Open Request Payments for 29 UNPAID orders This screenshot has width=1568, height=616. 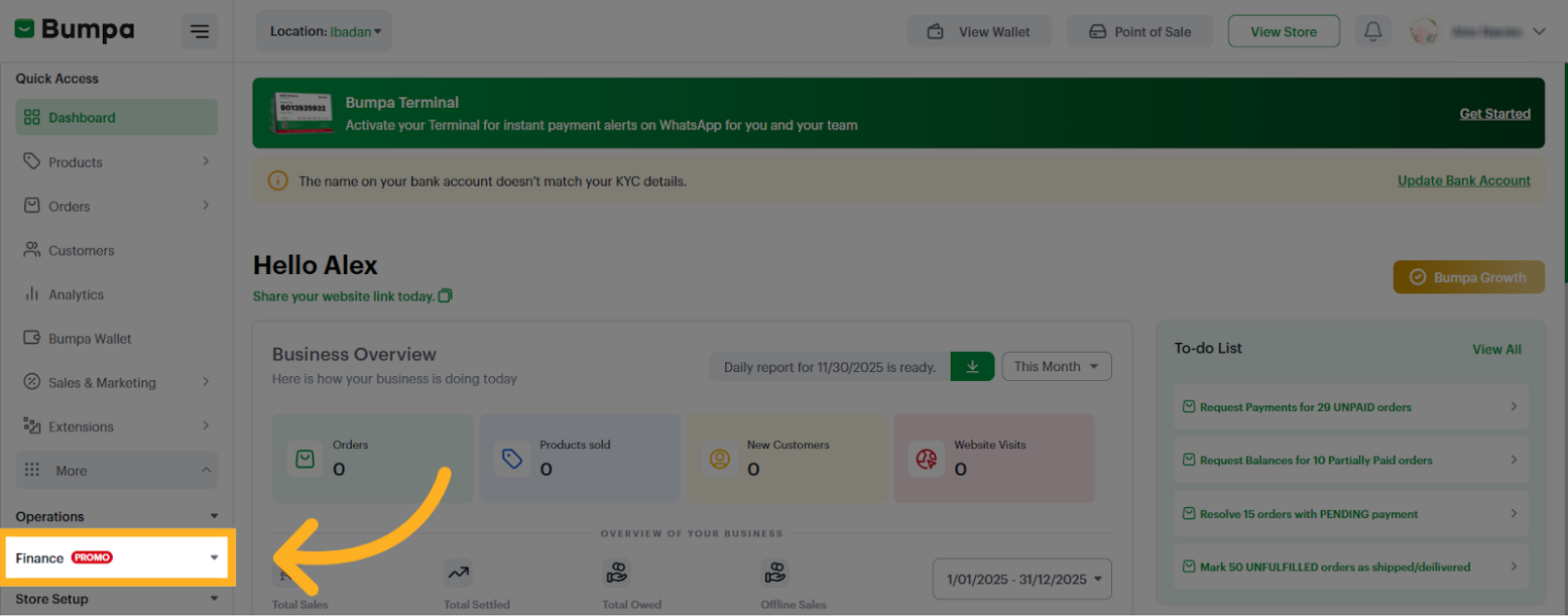(x=1351, y=407)
